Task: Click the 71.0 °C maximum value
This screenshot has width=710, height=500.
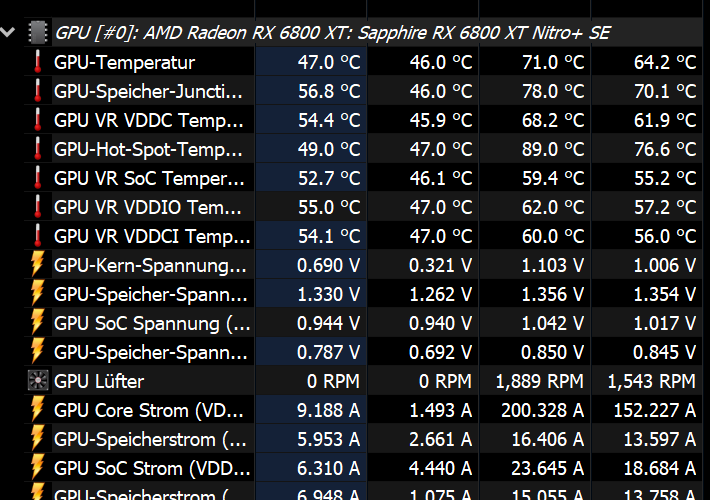Action: [553, 62]
